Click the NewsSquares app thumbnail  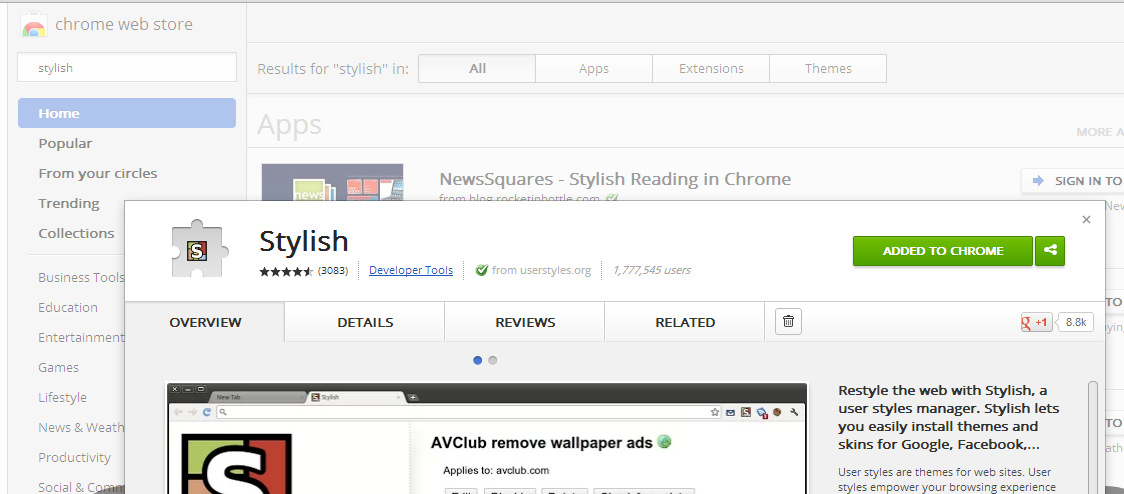[332, 183]
